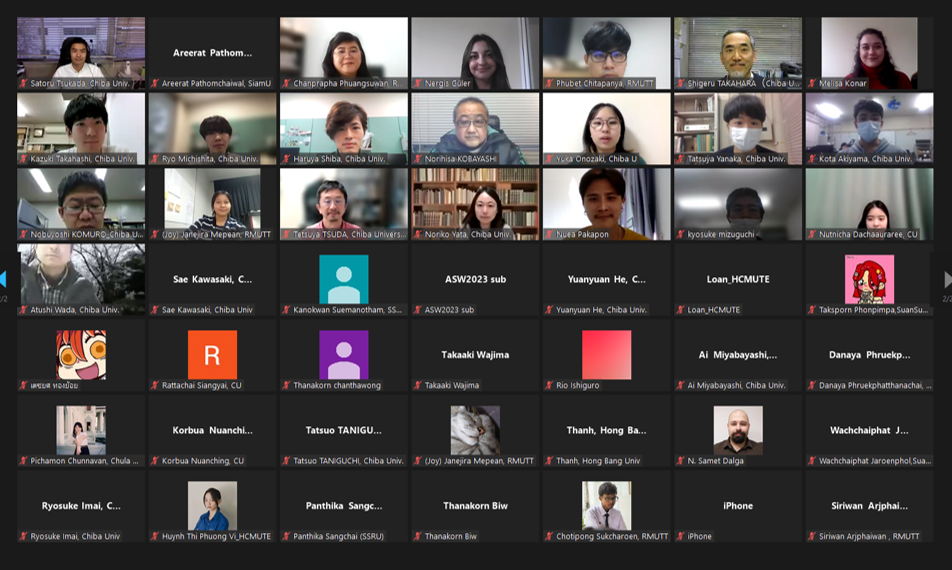Click Areerat Pathomchaiwal's name tile
Image resolution: width=952 pixels, height=570 pixels.
click(x=212, y=53)
